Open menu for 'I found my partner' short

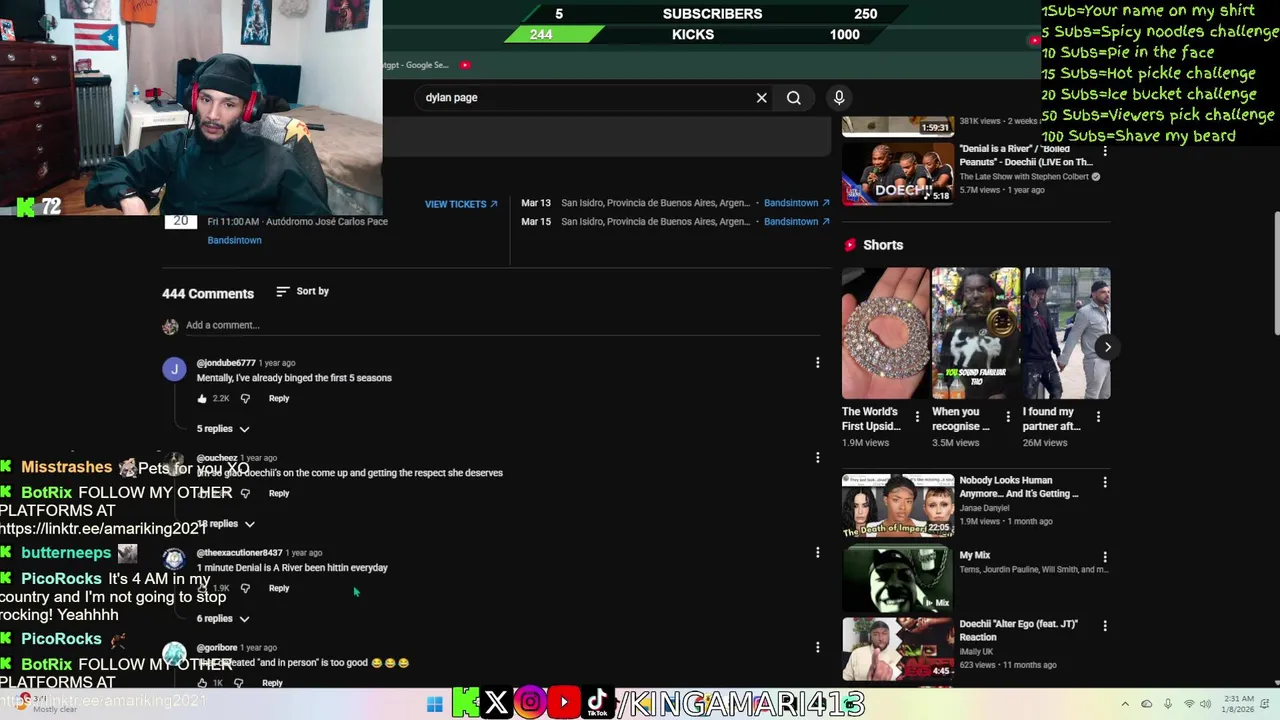1098,417
